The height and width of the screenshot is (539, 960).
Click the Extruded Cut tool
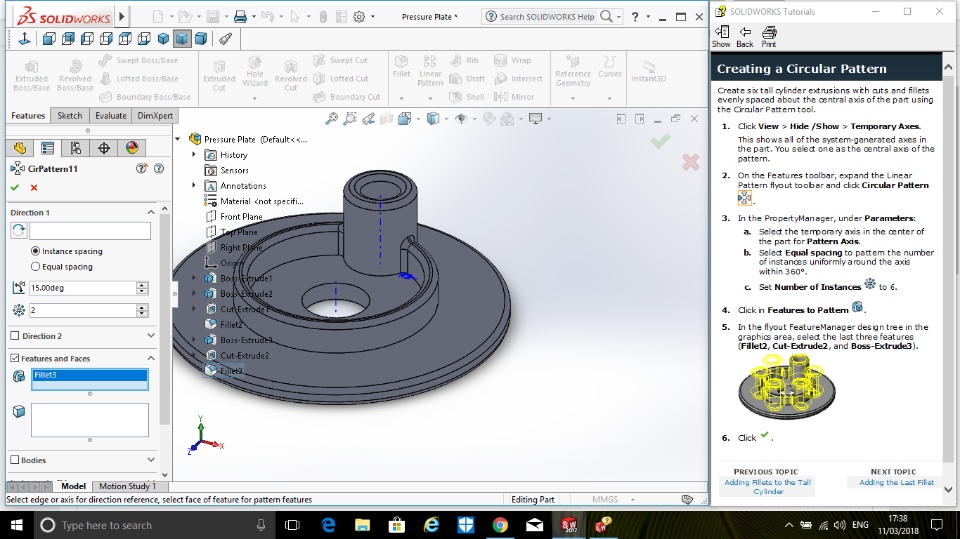[219, 76]
